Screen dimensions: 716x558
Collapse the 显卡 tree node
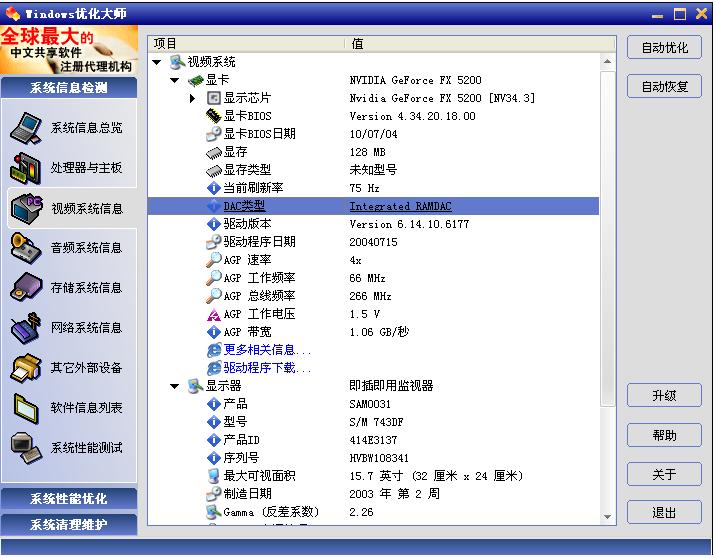pos(174,80)
